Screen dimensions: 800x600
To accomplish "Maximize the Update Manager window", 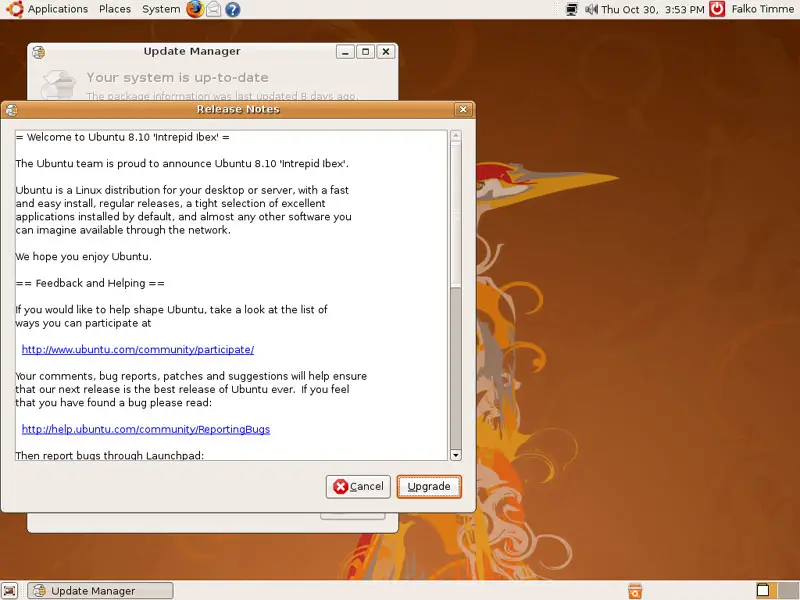I will (365, 52).
